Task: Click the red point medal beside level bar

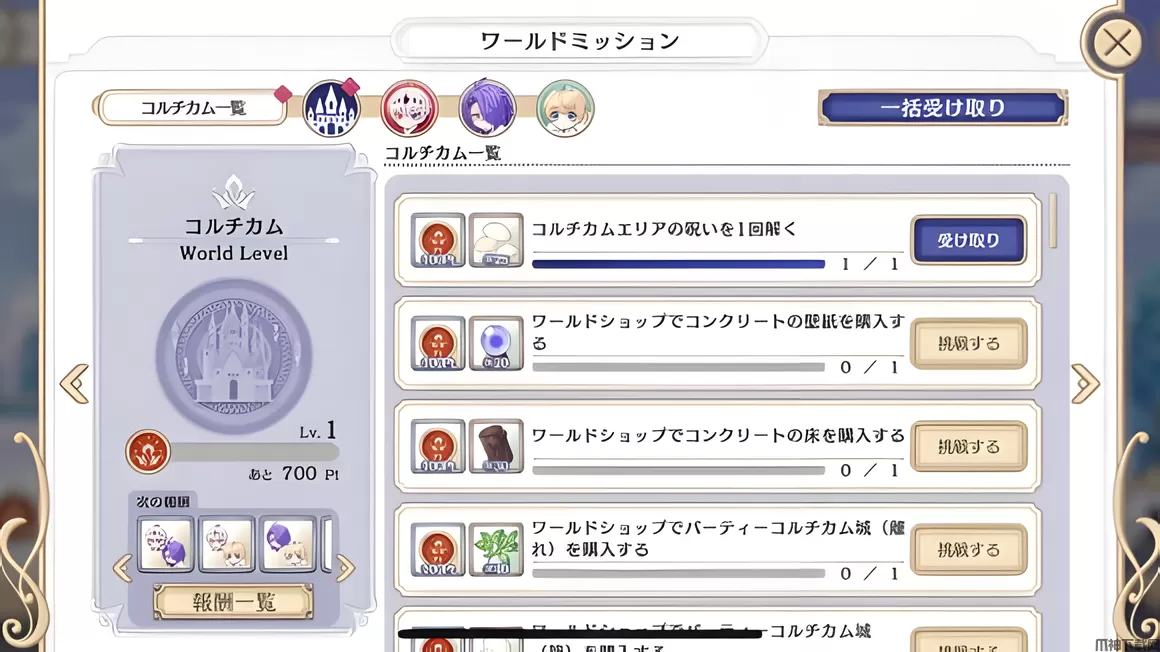Action: pyautogui.click(x=148, y=451)
